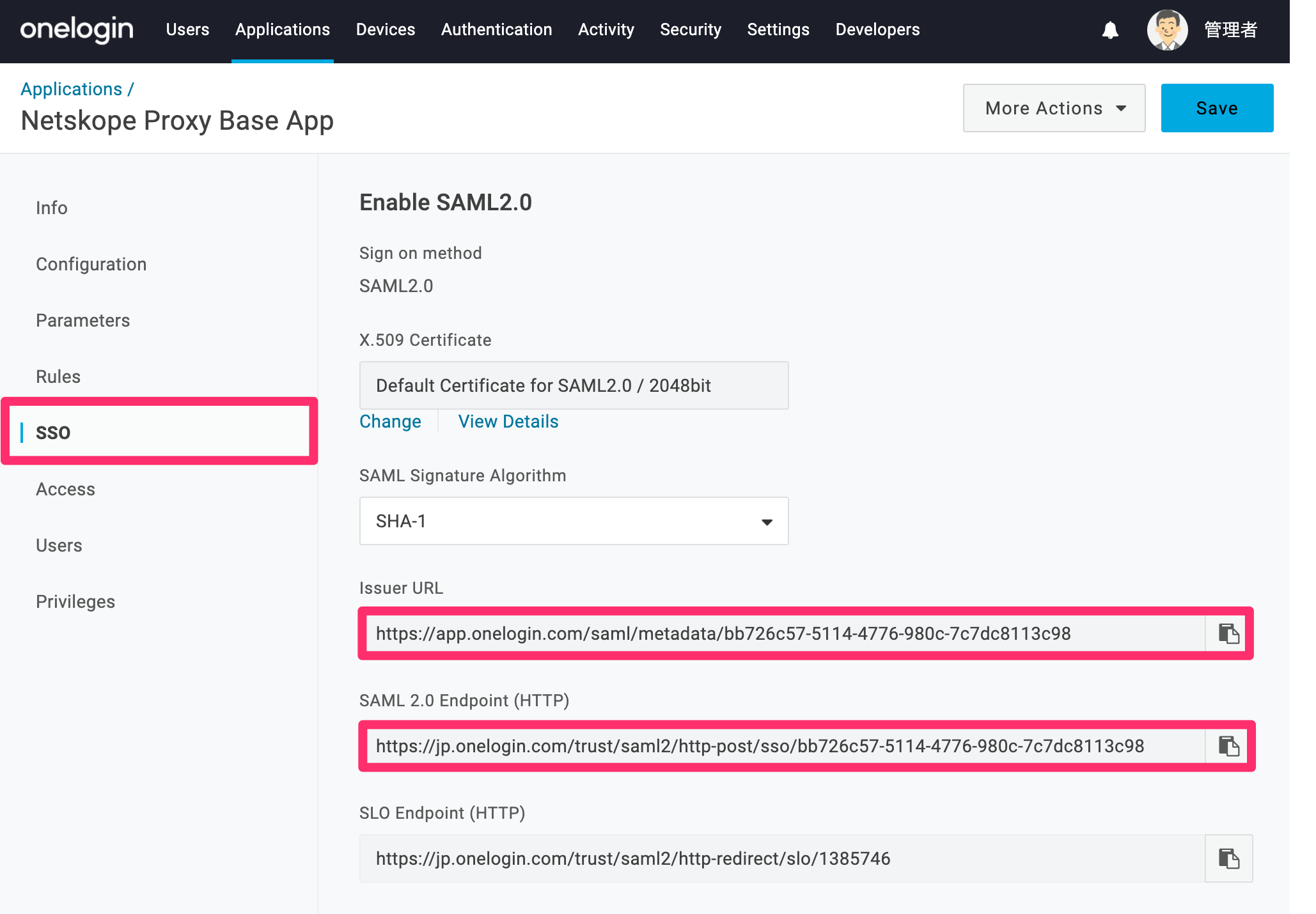Copy the SAML 2.0 Endpoint URL
Screen dimensions: 1316x914
(1228, 746)
